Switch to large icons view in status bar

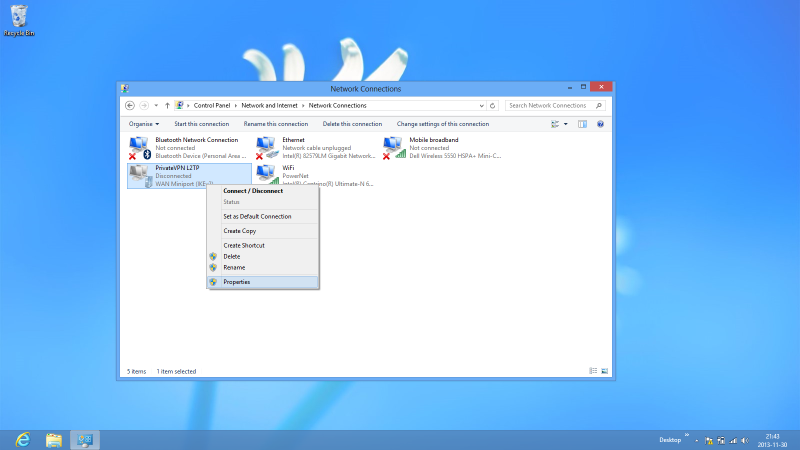pos(605,371)
